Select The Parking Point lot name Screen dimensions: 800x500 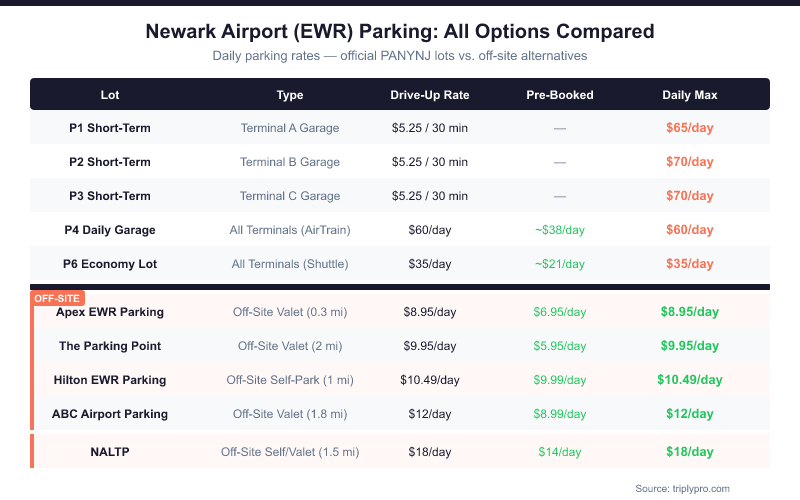pos(110,346)
